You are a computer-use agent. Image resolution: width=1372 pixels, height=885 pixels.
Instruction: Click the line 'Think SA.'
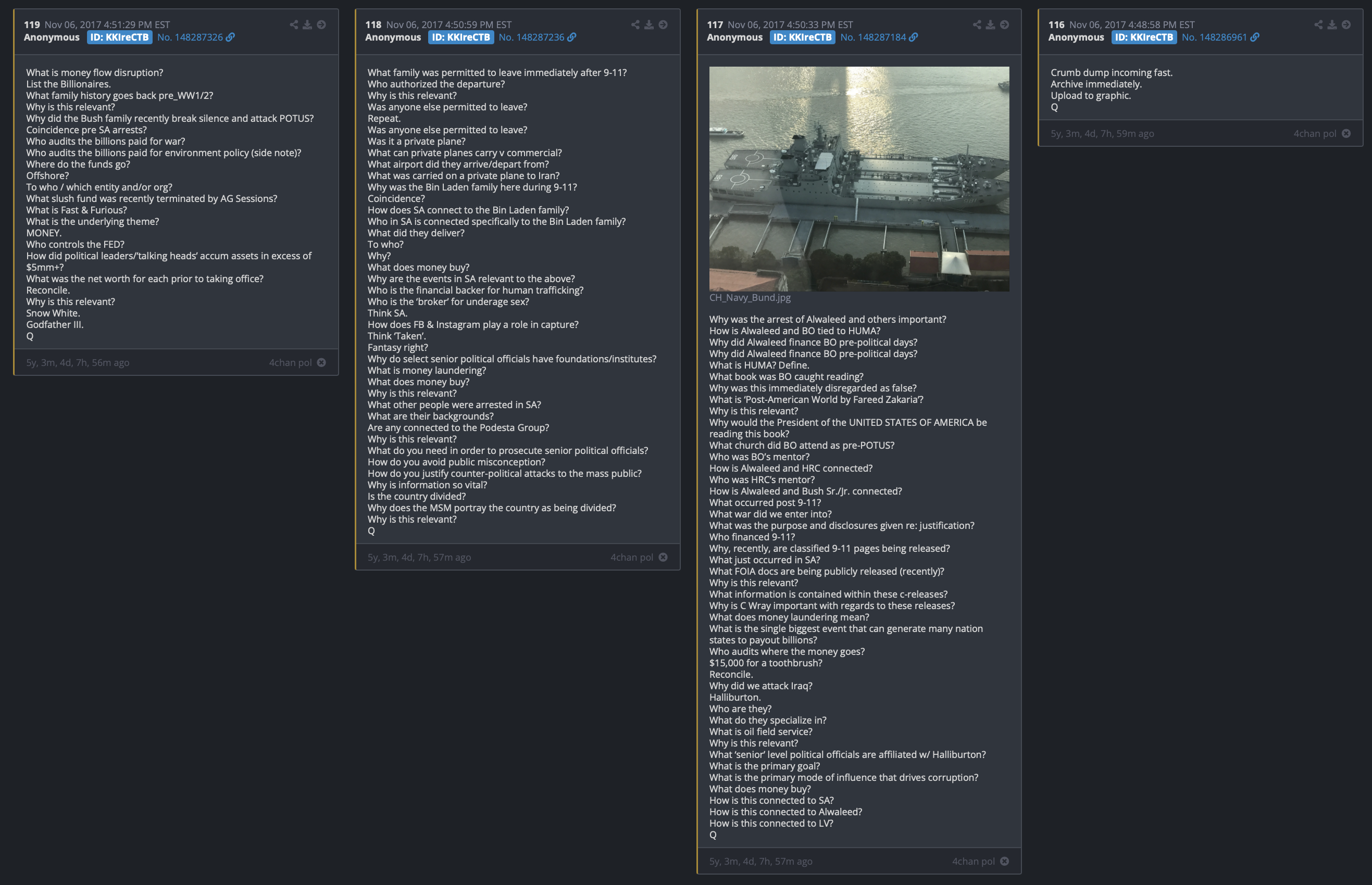(x=388, y=313)
